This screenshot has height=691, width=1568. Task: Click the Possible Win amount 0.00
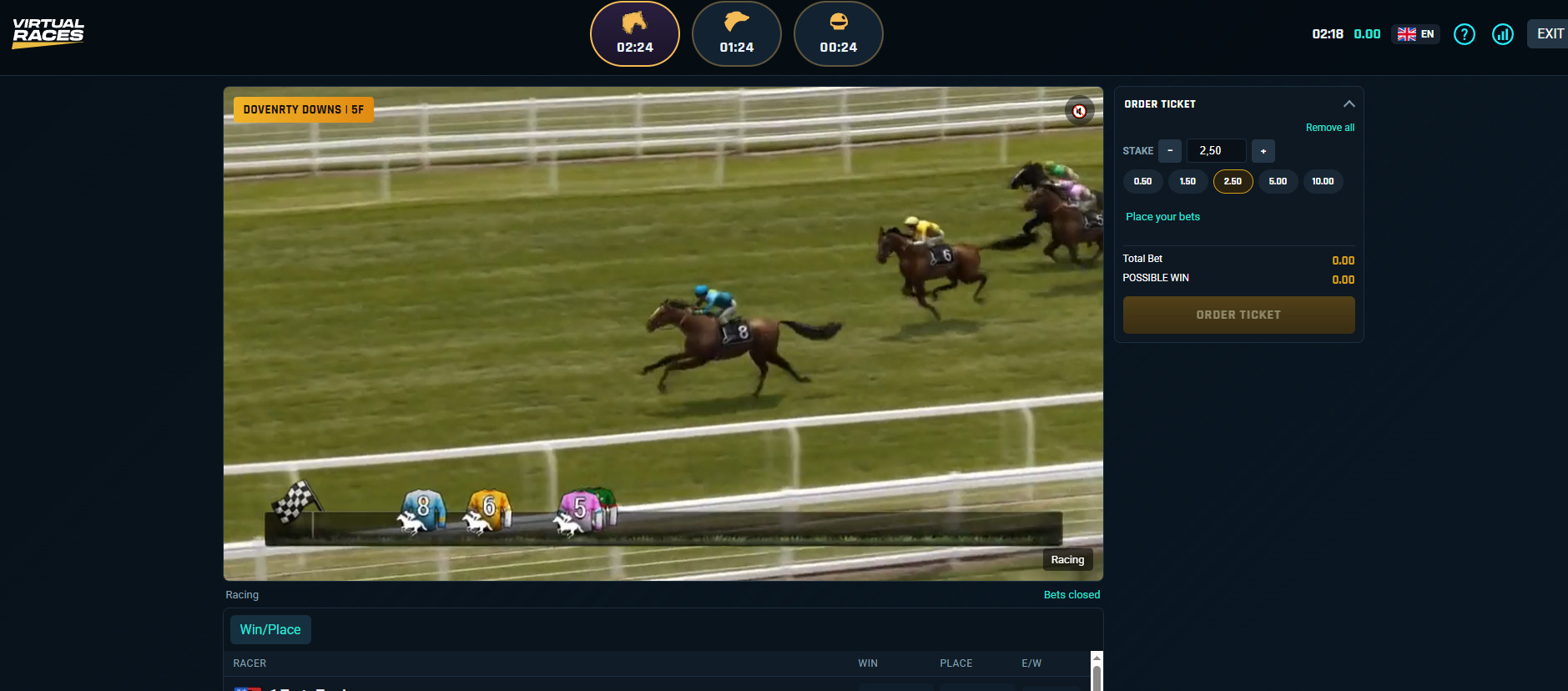1344,280
